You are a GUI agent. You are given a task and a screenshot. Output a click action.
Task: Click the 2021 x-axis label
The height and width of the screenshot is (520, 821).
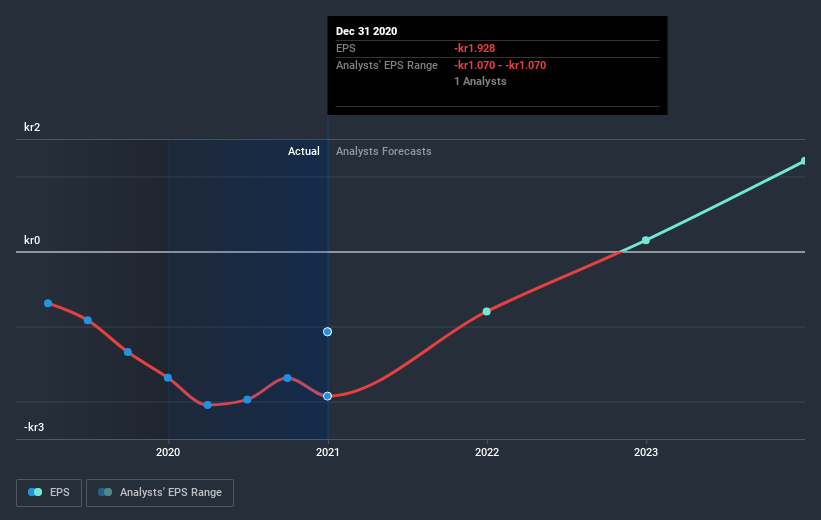point(327,452)
